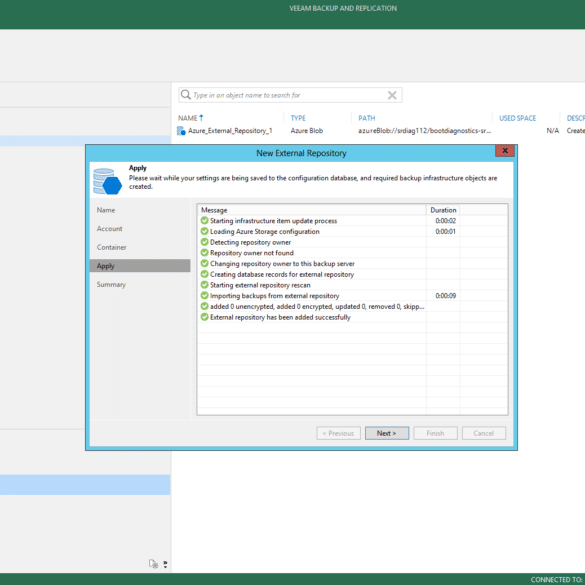This screenshot has width=585, height=585.
Task: Sort by the NAME column header
Action: click(x=187, y=118)
